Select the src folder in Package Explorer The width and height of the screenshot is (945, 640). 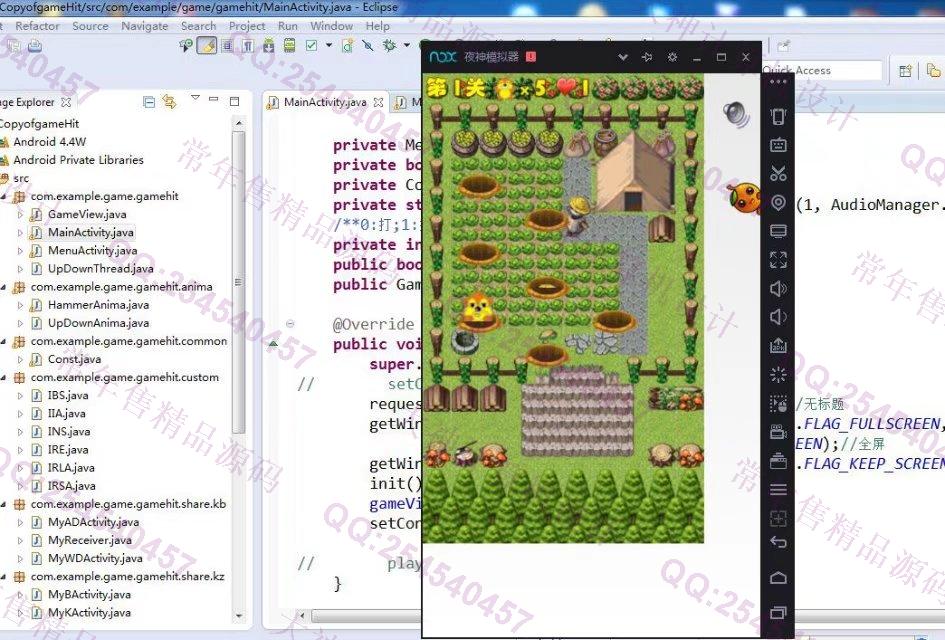20,178
